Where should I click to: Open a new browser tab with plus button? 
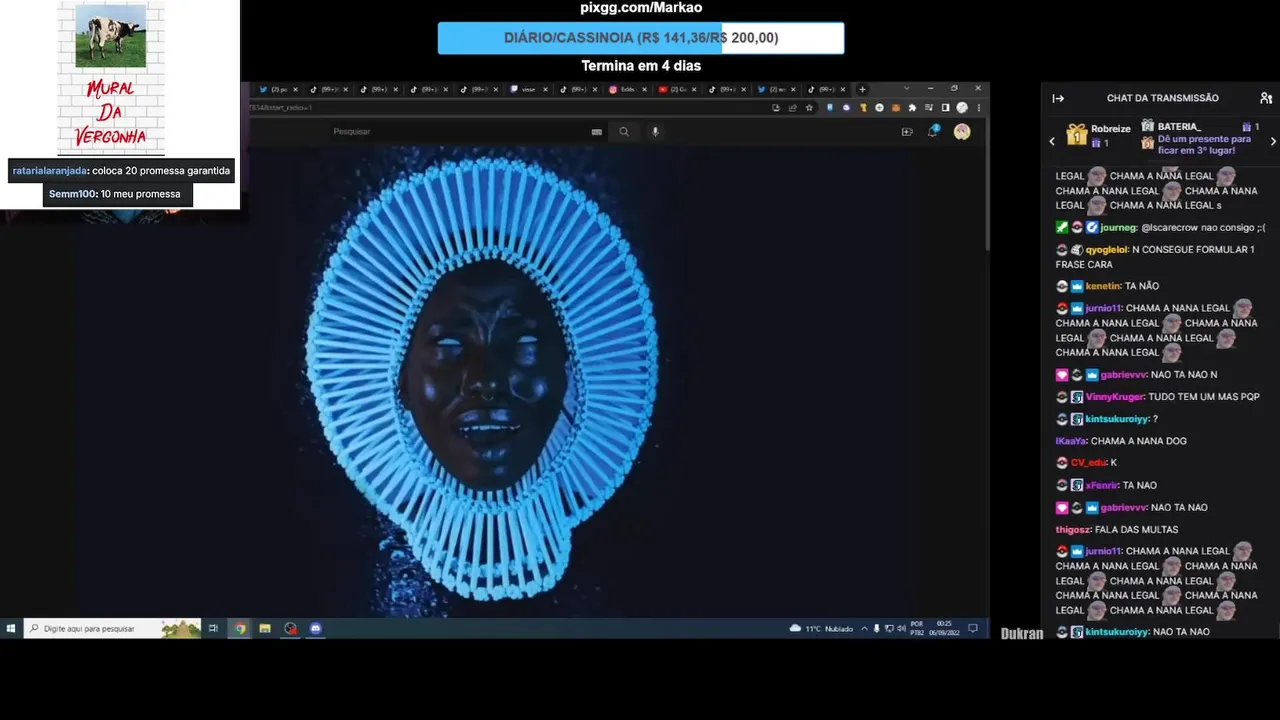coord(862,89)
